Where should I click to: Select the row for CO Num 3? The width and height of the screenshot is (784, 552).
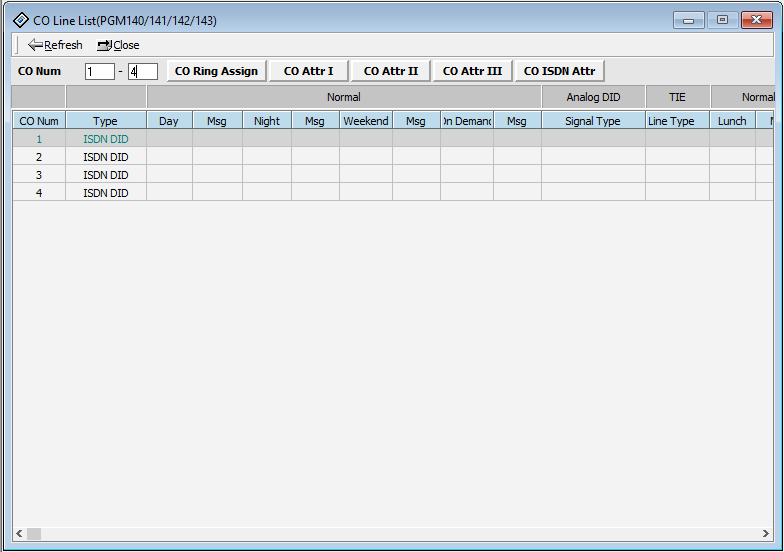point(39,175)
